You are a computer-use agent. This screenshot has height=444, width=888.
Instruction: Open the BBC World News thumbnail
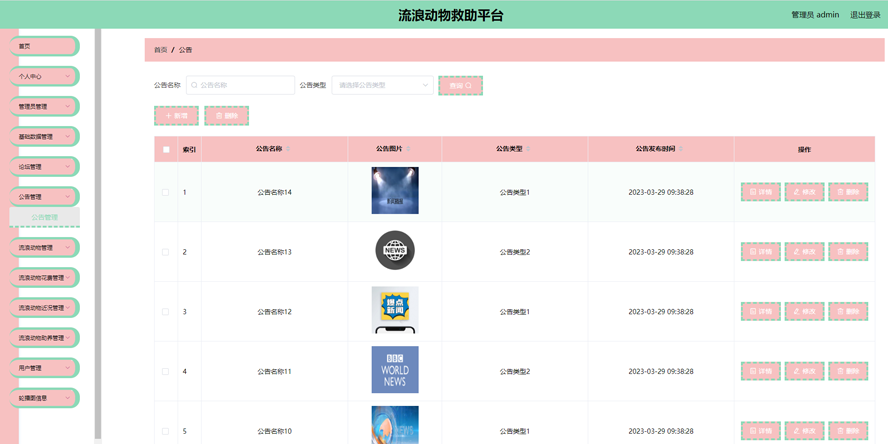395,370
